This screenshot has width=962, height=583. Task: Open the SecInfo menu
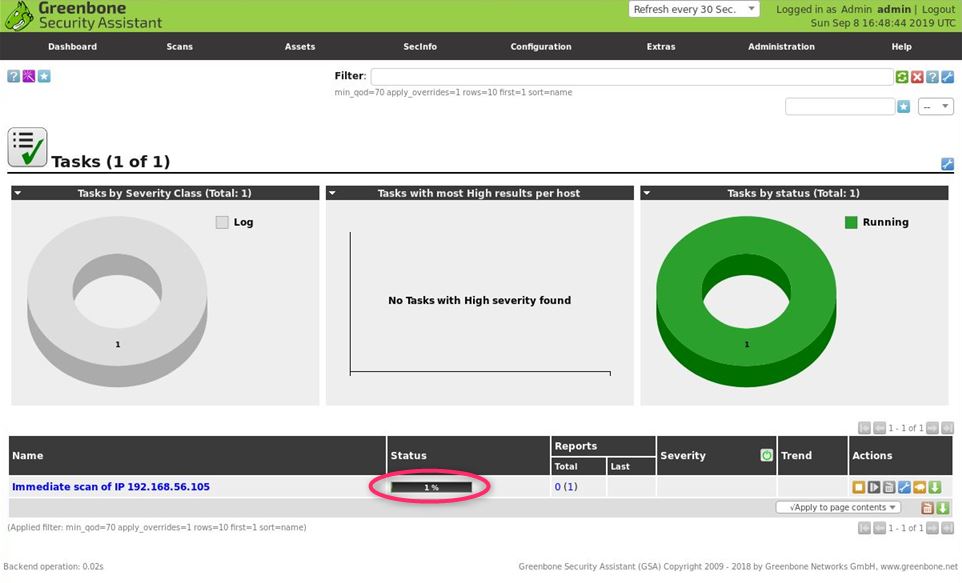point(420,47)
